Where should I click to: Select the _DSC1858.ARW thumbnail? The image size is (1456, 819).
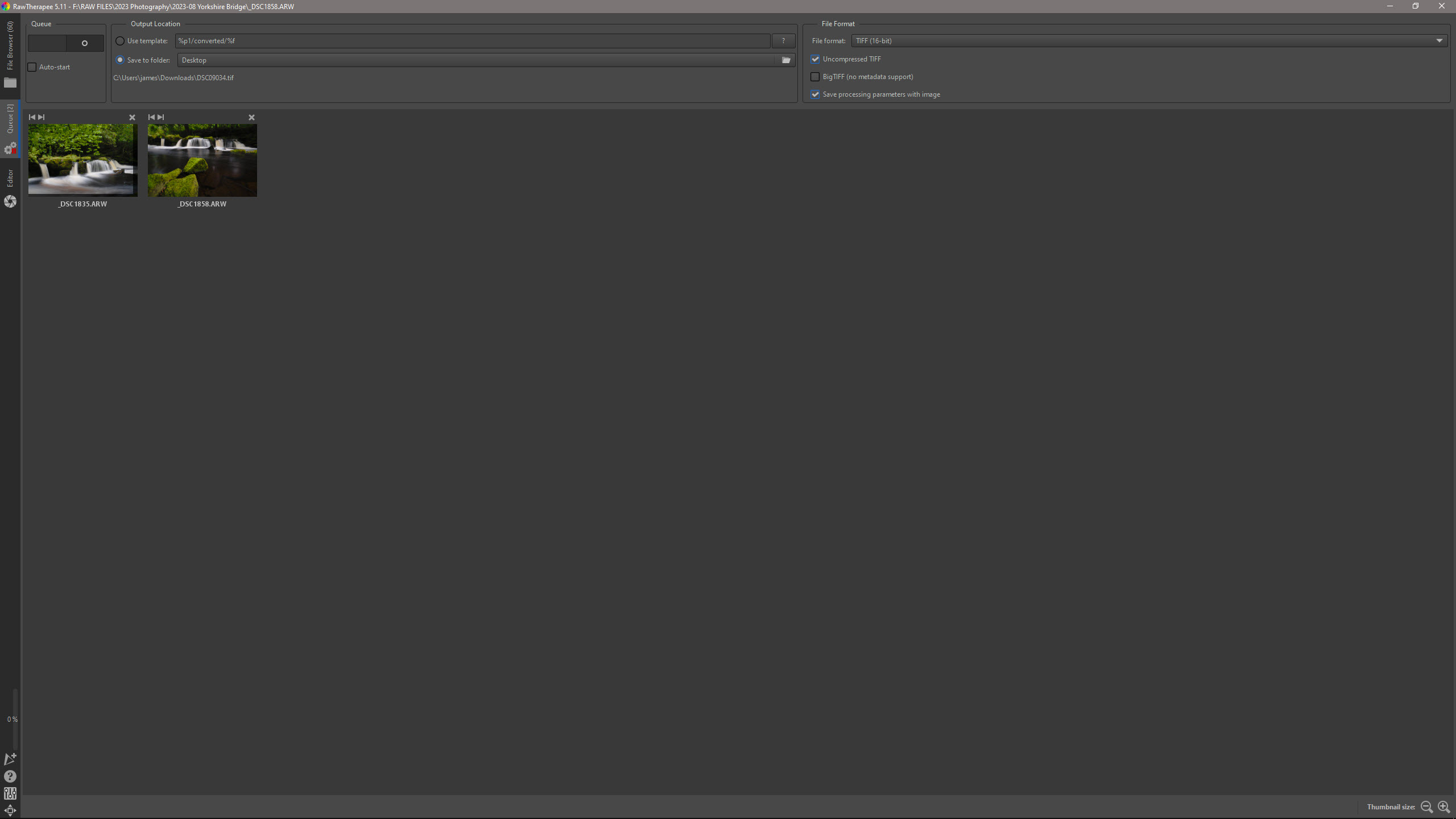click(201, 160)
